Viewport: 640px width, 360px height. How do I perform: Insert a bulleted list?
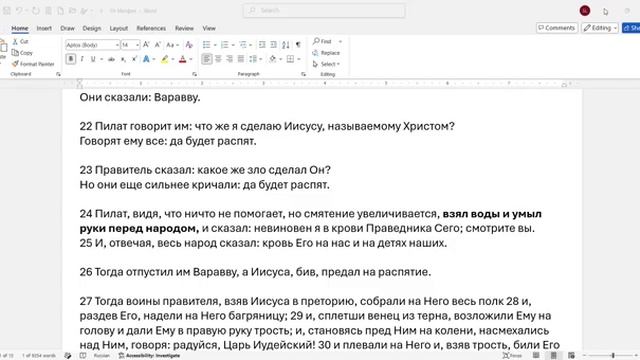pos(207,44)
